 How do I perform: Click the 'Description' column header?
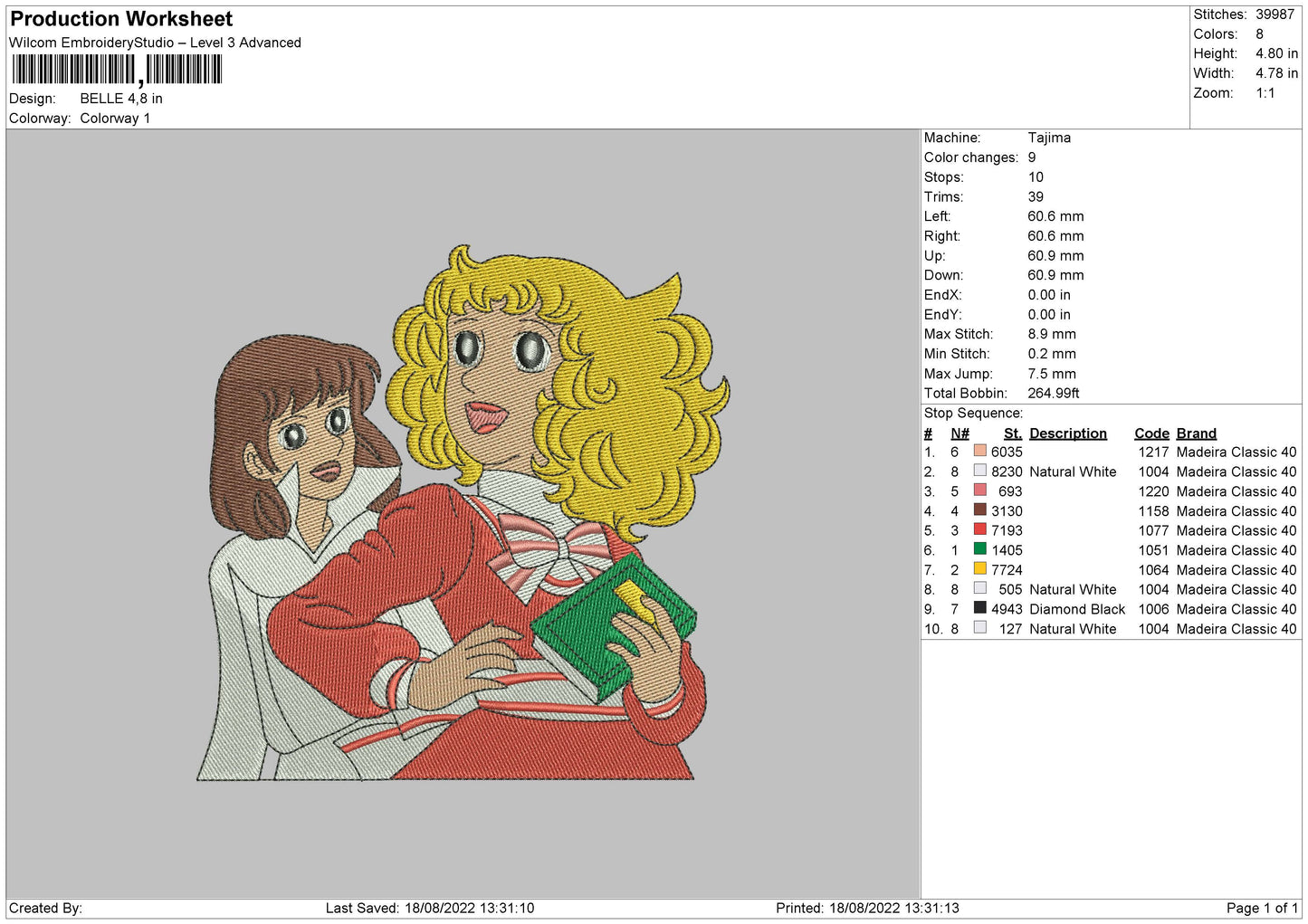click(x=1068, y=433)
